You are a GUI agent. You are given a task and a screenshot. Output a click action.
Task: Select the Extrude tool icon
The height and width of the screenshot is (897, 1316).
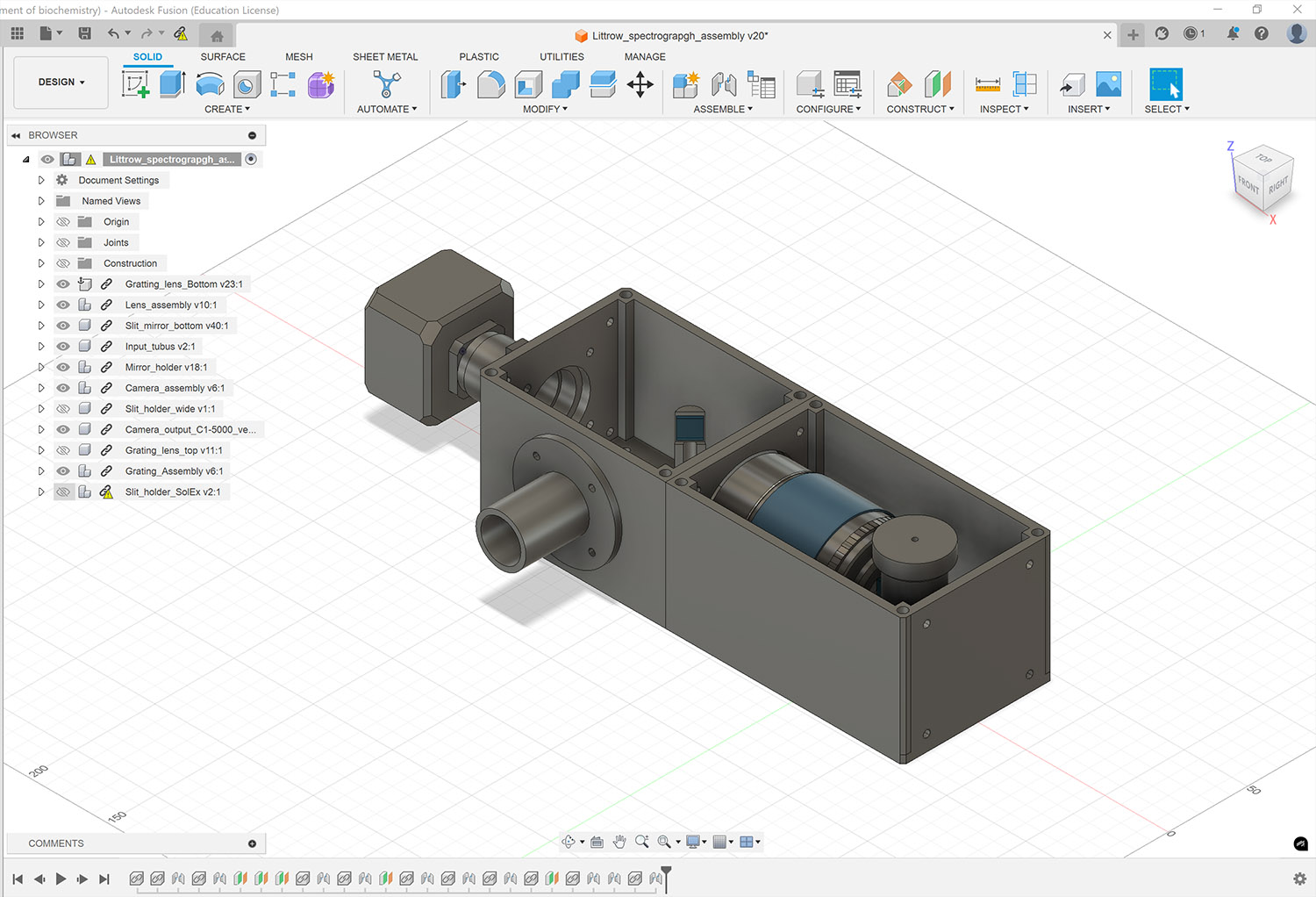pyautogui.click(x=172, y=84)
